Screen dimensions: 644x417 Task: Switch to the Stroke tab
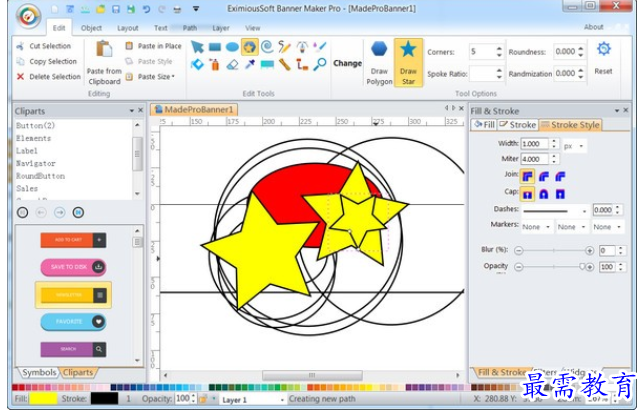coord(518,124)
